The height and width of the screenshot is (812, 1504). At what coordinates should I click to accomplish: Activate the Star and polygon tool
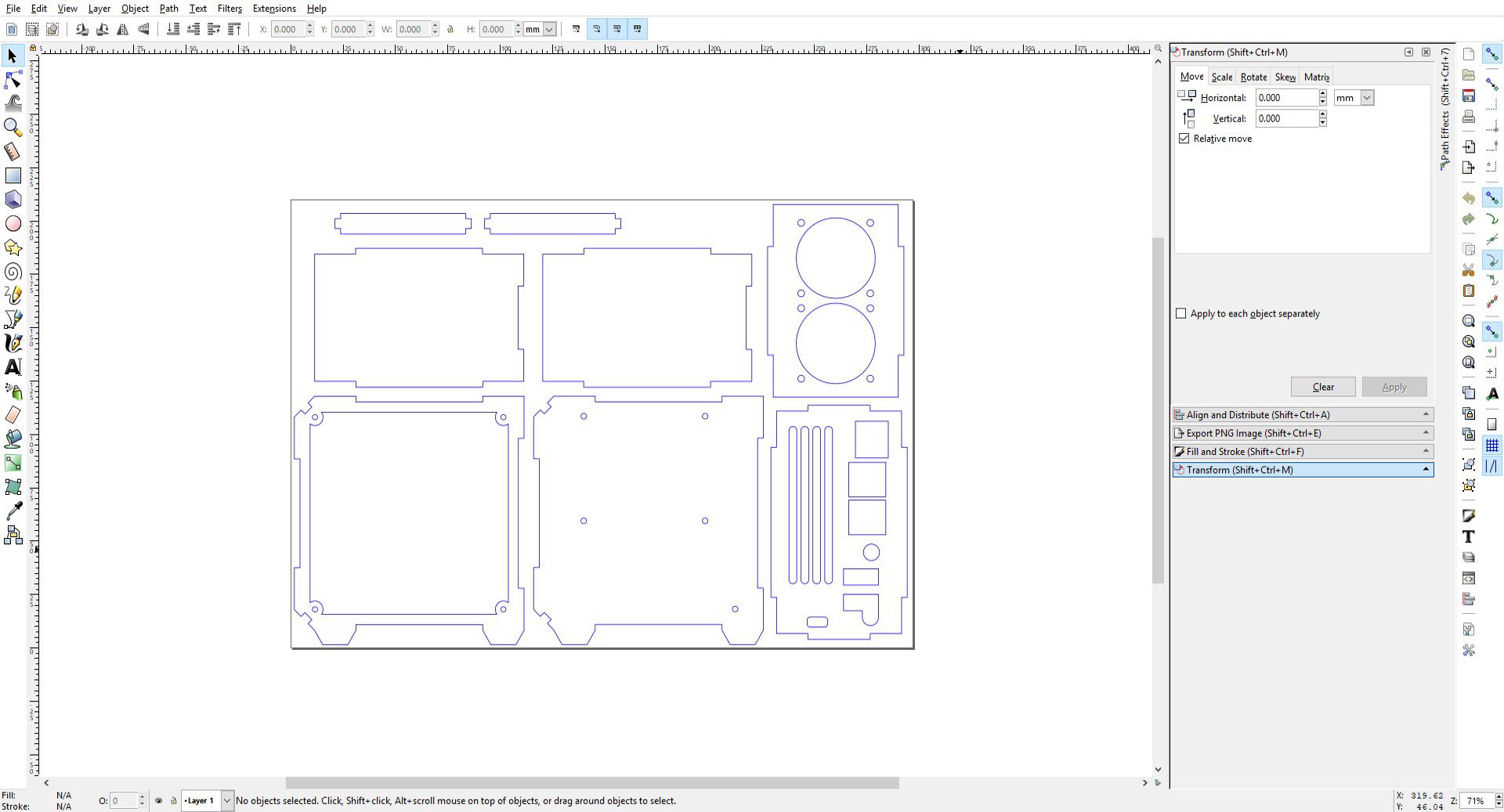click(x=13, y=248)
